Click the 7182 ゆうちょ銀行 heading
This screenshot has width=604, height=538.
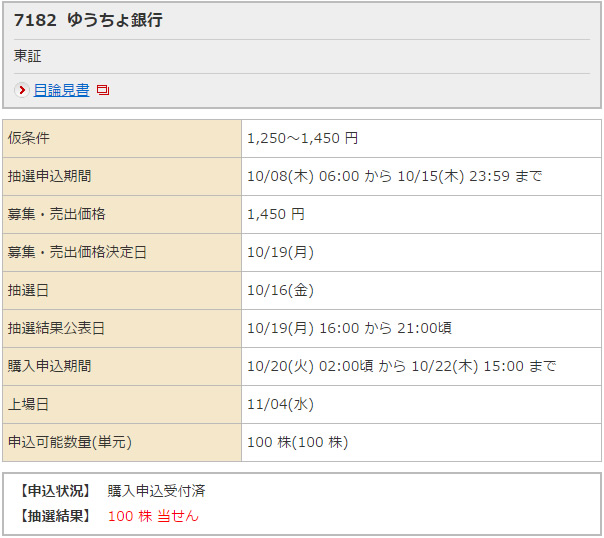pos(88,20)
